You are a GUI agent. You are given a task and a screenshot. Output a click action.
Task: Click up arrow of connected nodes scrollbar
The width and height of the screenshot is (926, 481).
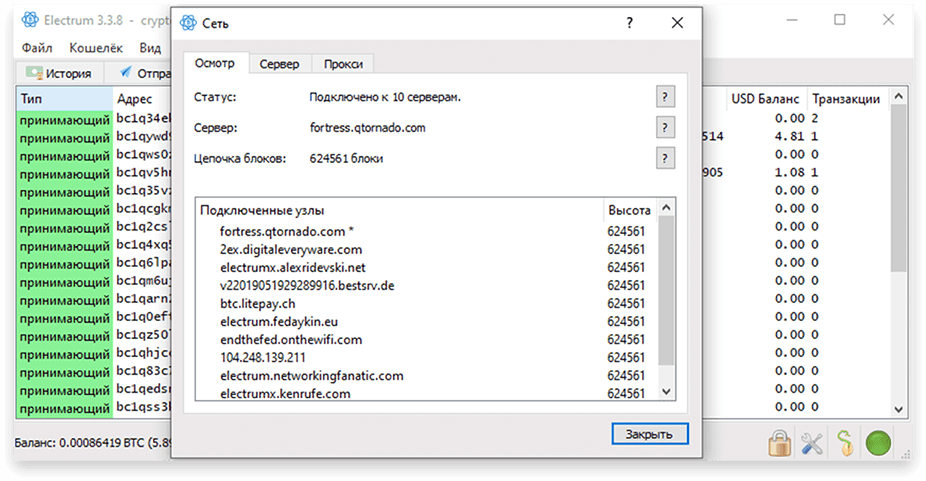[x=666, y=207]
